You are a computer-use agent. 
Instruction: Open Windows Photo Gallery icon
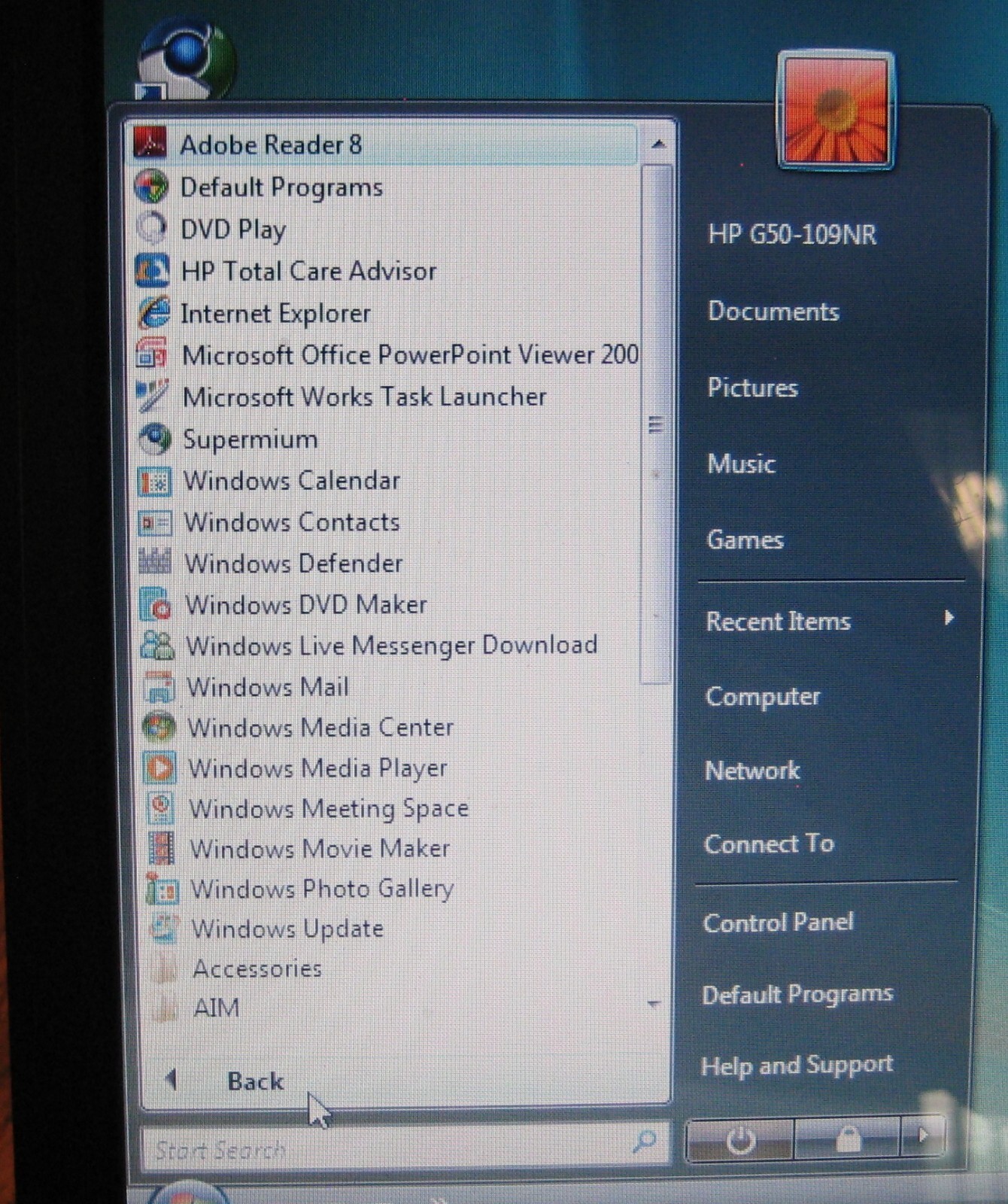162,889
